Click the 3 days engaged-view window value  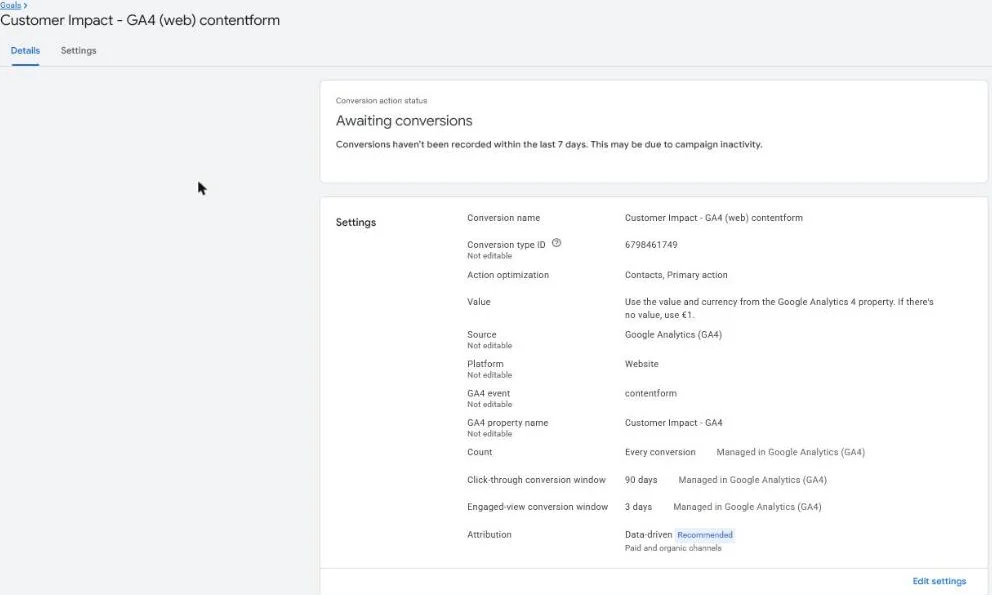pos(638,507)
